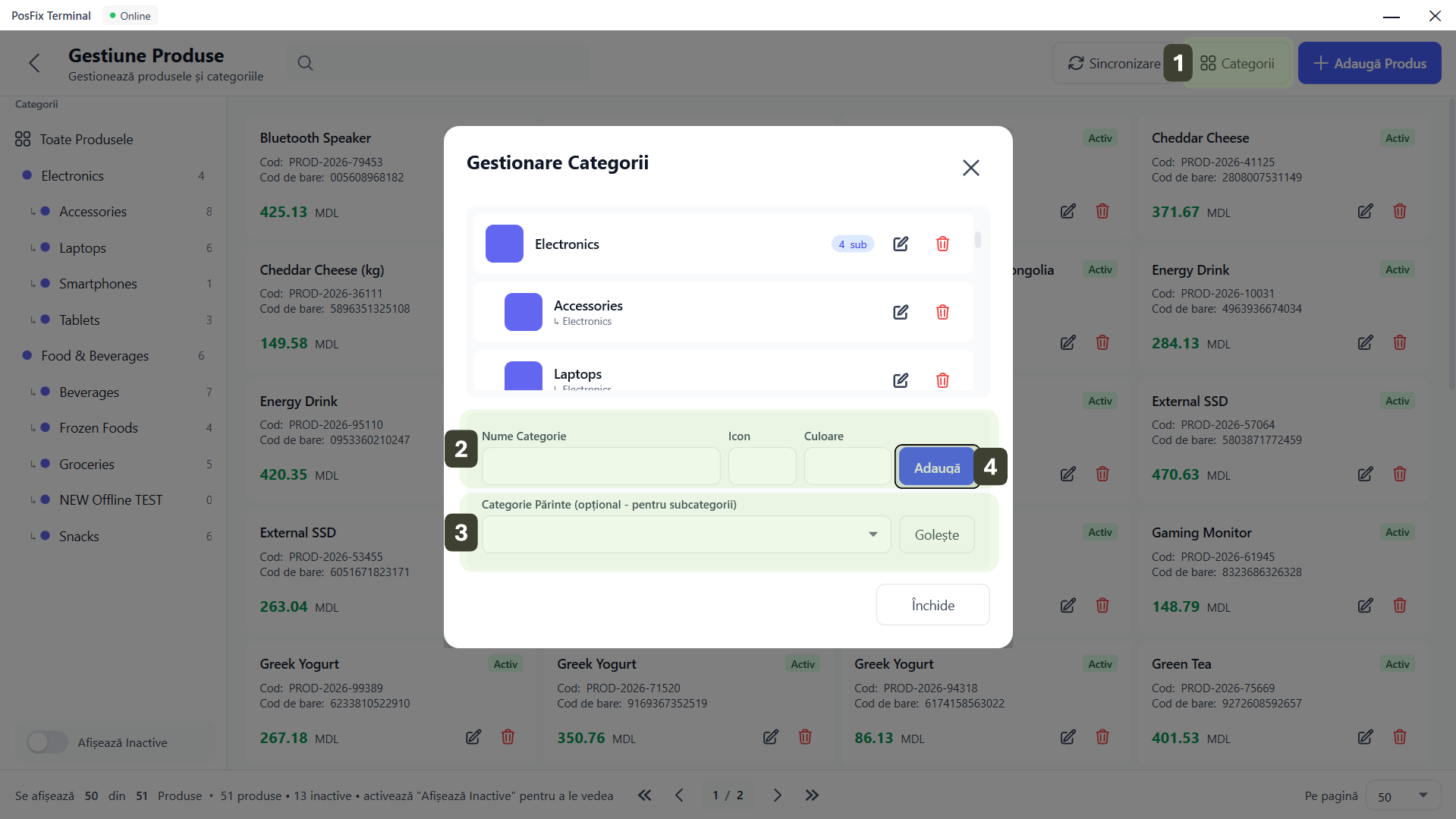The height and width of the screenshot is (819, 1456).
Task: Click the Golește button
Action: coord(936,534)
